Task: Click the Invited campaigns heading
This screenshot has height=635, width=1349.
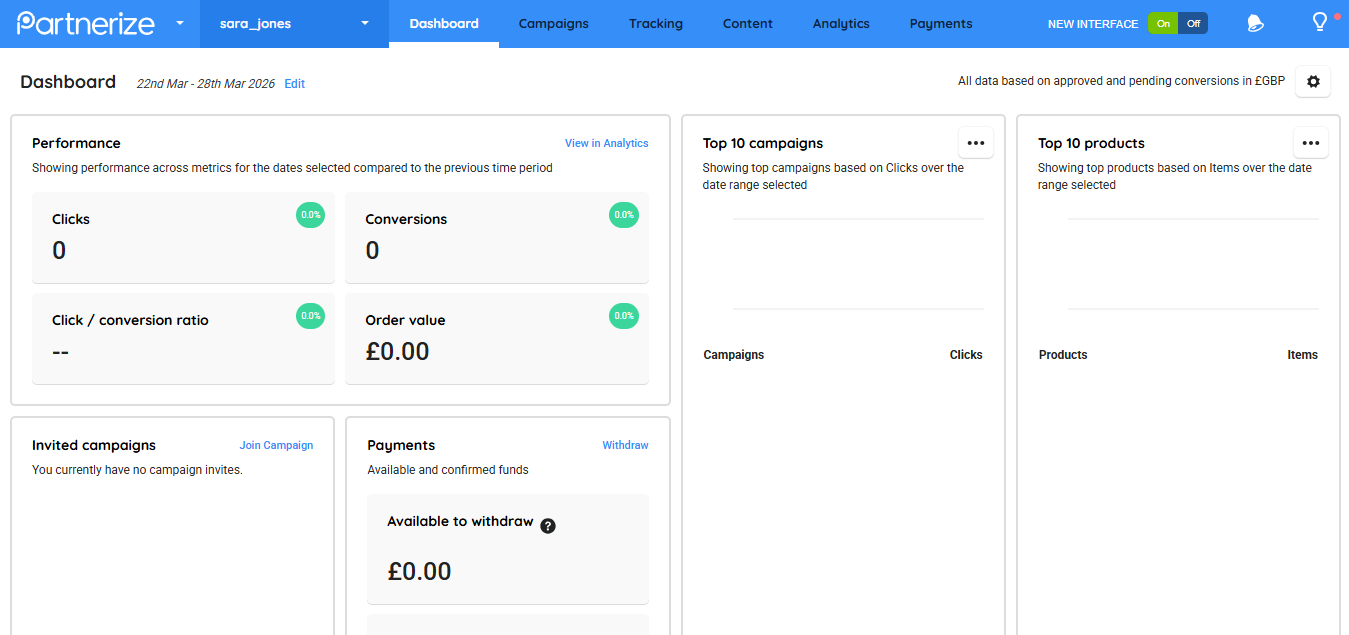Action: click(94, 445)
